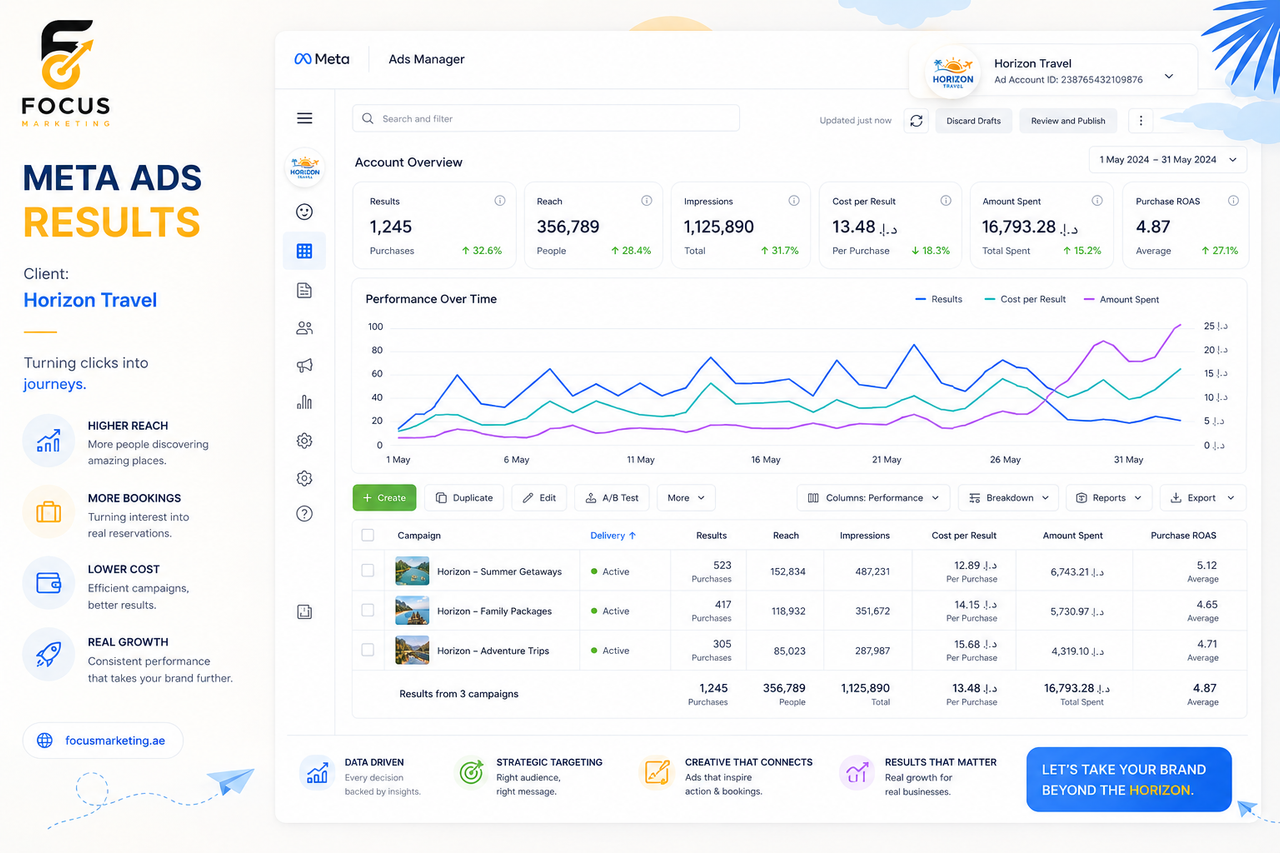1280x853 pixels.
Task: Toggle Cost per Result series in legend
Action: point(1025,299)
